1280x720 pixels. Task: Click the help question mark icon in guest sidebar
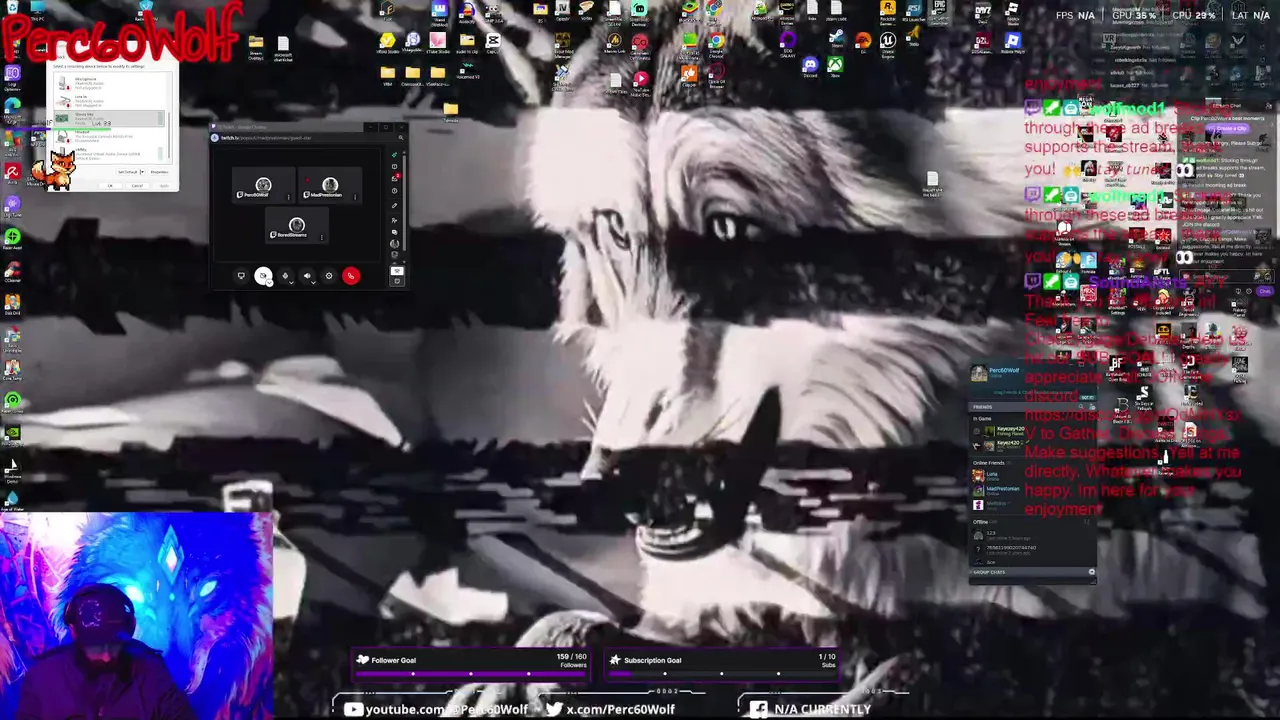[394, 191]
